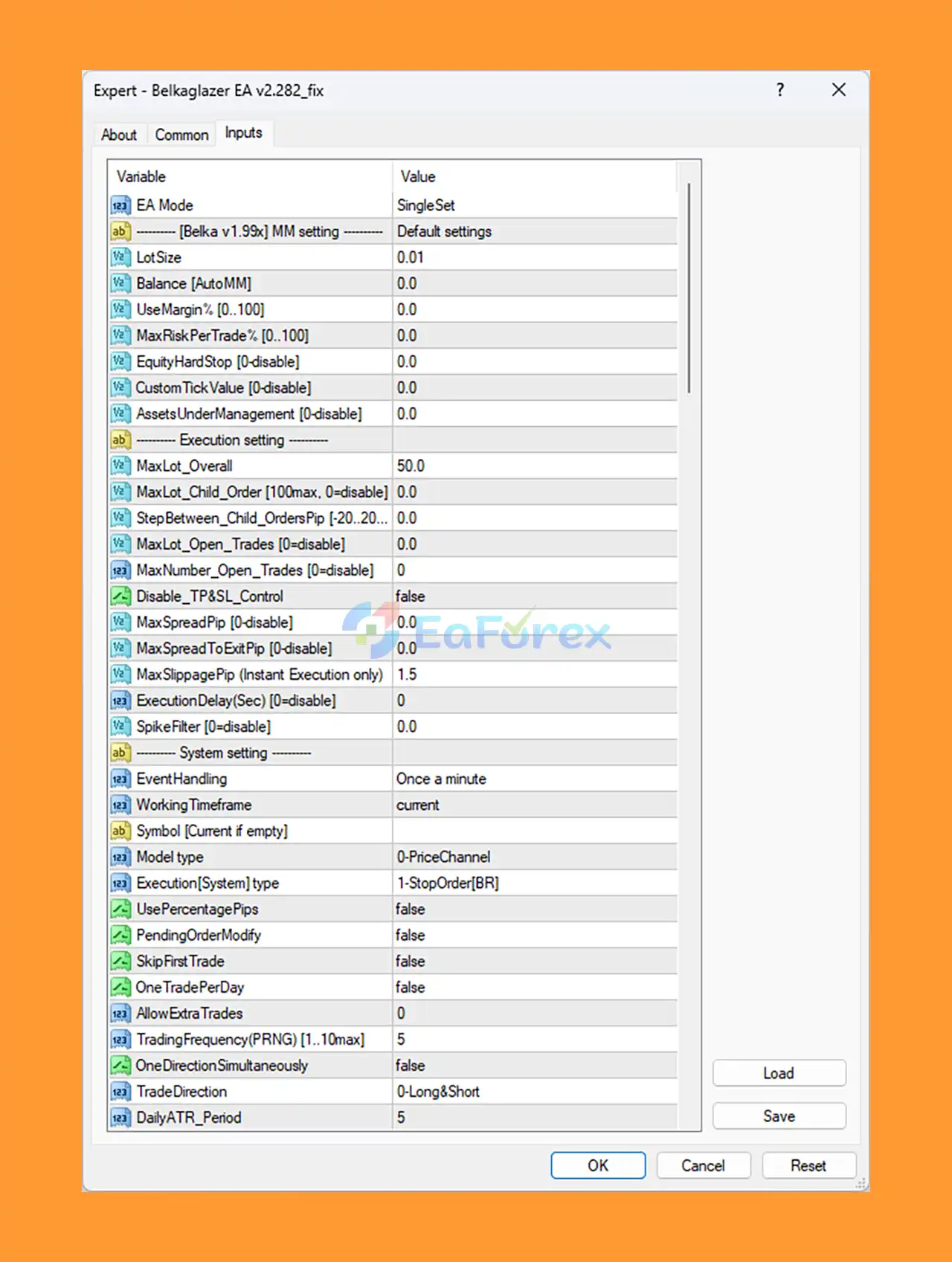Click the icon beside MaxLot_Child_Order
952x1262 pixels.
coord(120,492)
